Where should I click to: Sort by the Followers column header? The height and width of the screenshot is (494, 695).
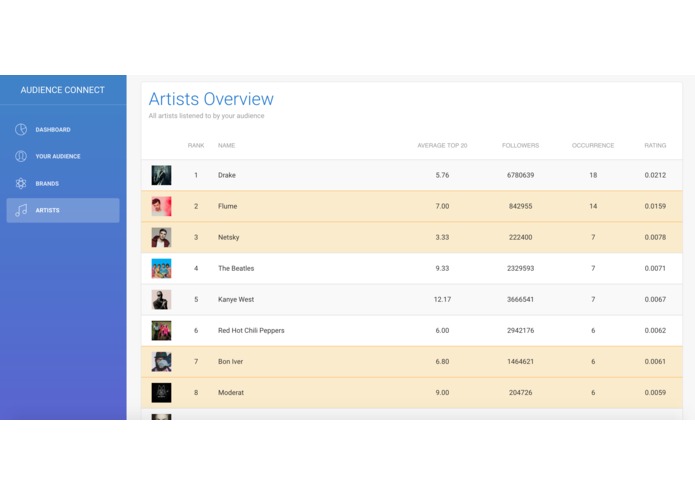(x=520, y=145)
